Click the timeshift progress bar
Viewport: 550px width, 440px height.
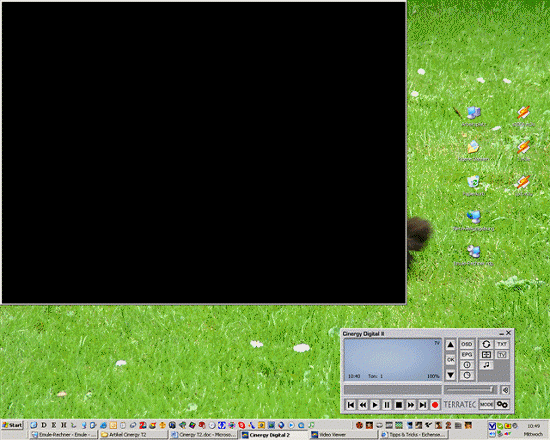click(x=393, y=390)
